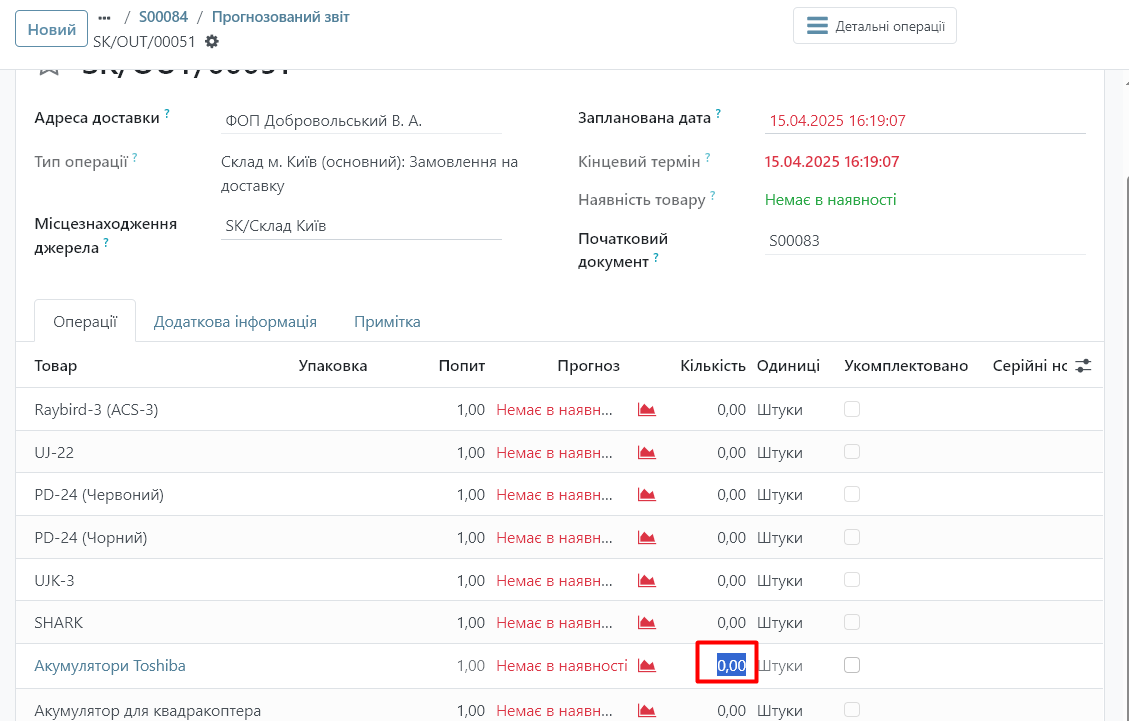Open the gear settings icon near SK/OUT/00051
1129x721 pixels.
211,42
